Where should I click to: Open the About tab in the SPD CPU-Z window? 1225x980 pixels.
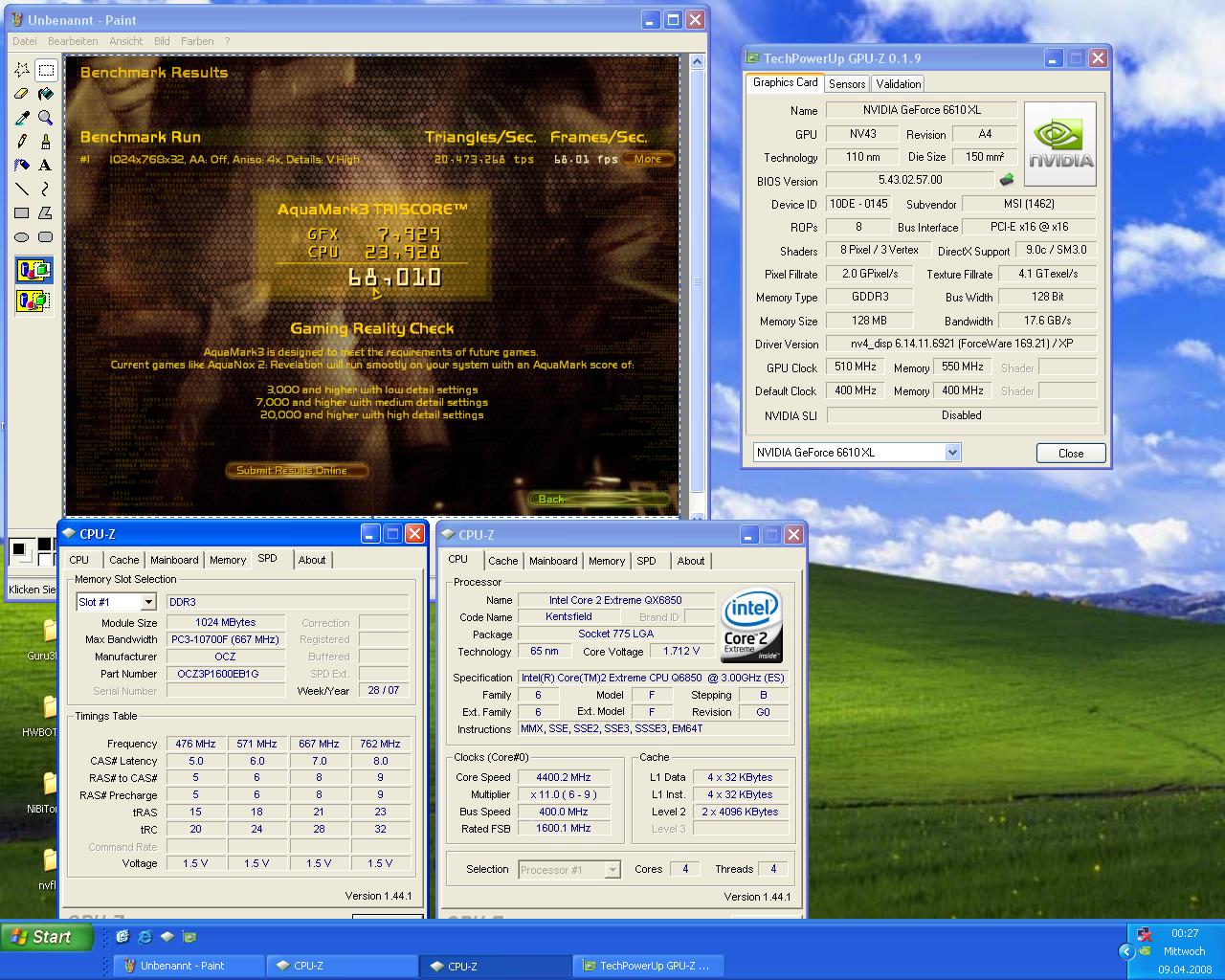pyautogui.click(x=312, y=560)
